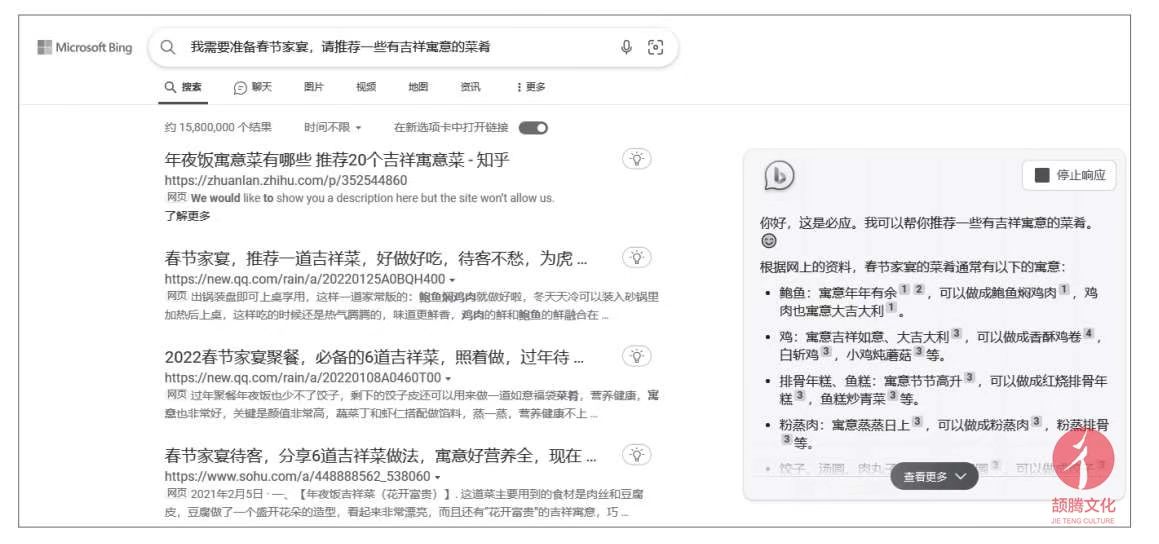Switch to the 资讯 tab
Screen dimensions: 1159x544
(x=470, y=87)
